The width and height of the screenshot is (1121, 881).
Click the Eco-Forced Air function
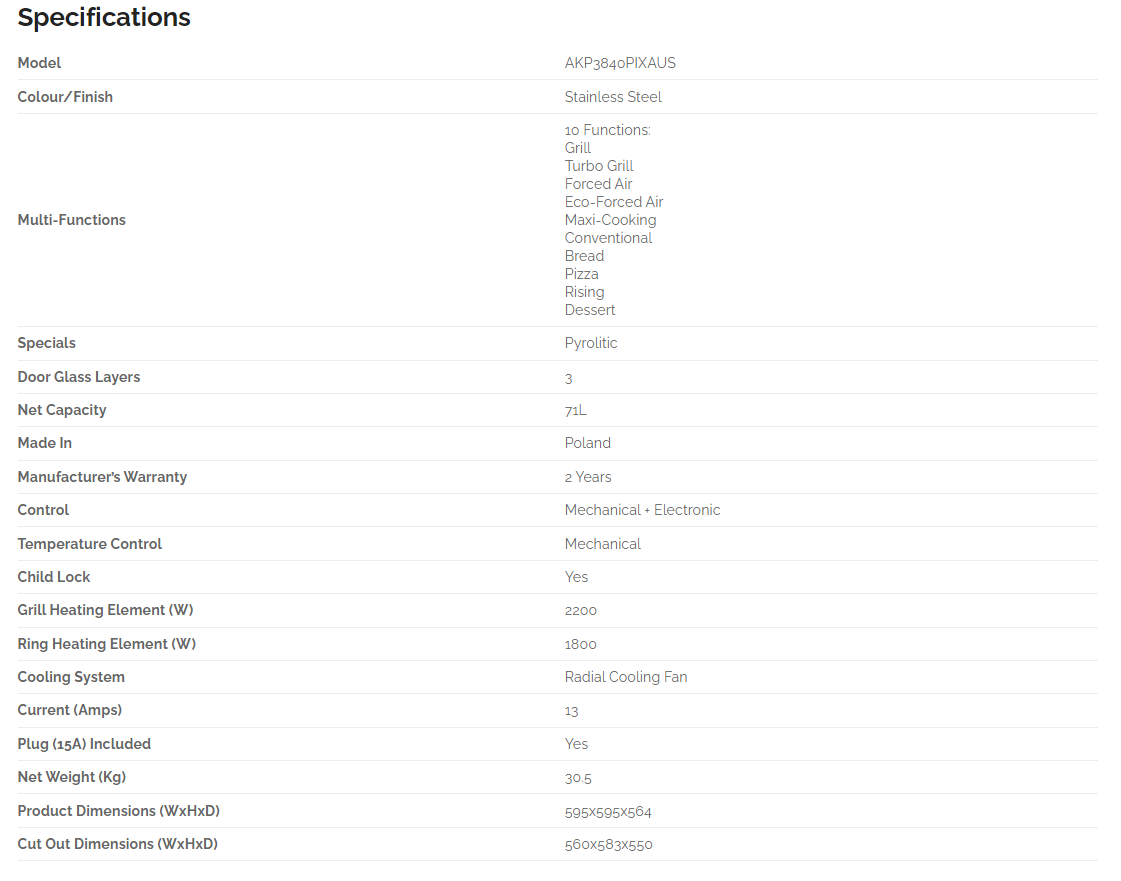coord(613,202)
